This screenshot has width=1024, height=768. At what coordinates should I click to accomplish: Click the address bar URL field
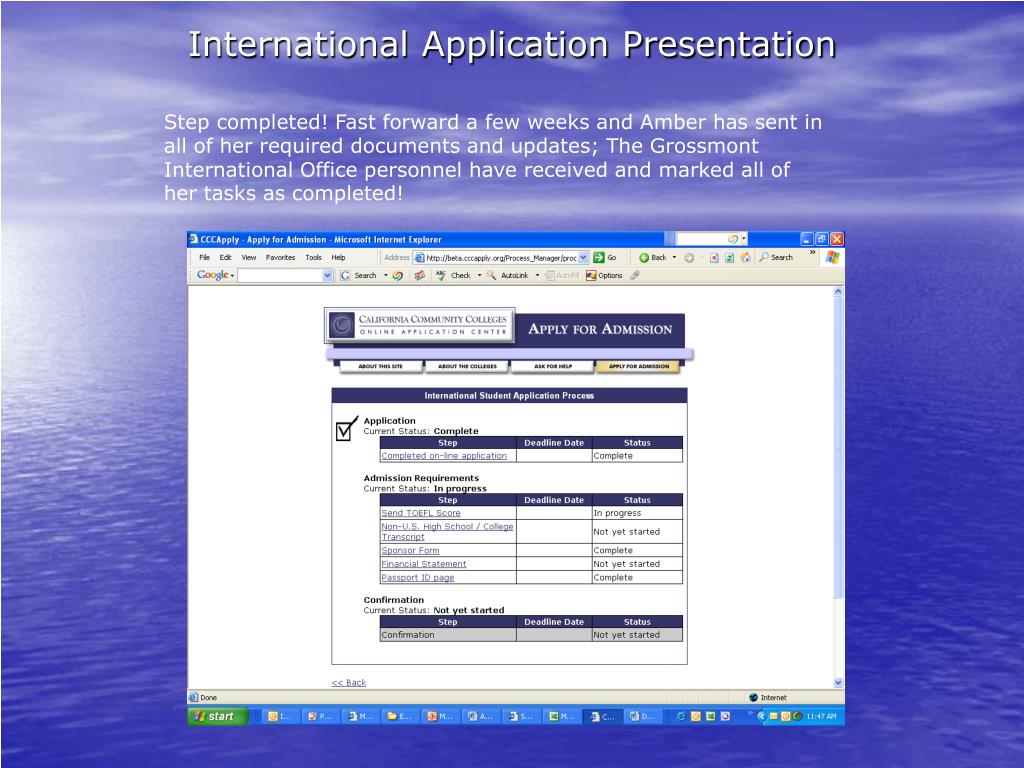tap(501, 258)
